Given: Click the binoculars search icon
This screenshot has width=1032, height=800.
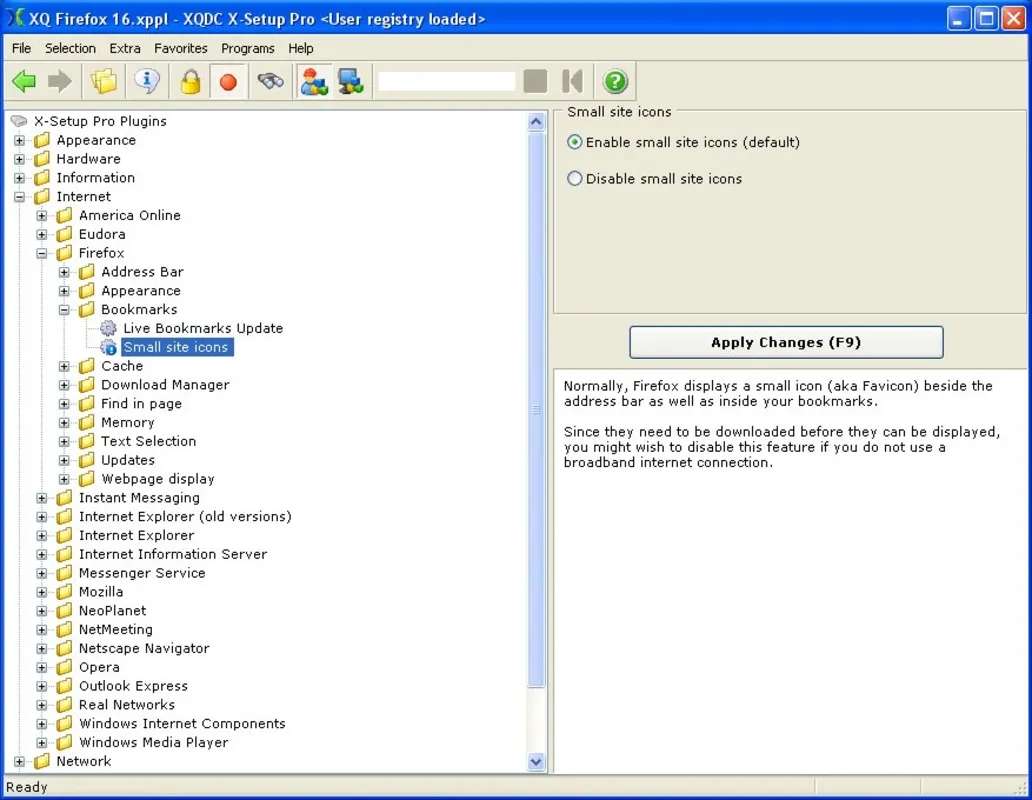Looking at the screenshot, I should click(271, 82).
